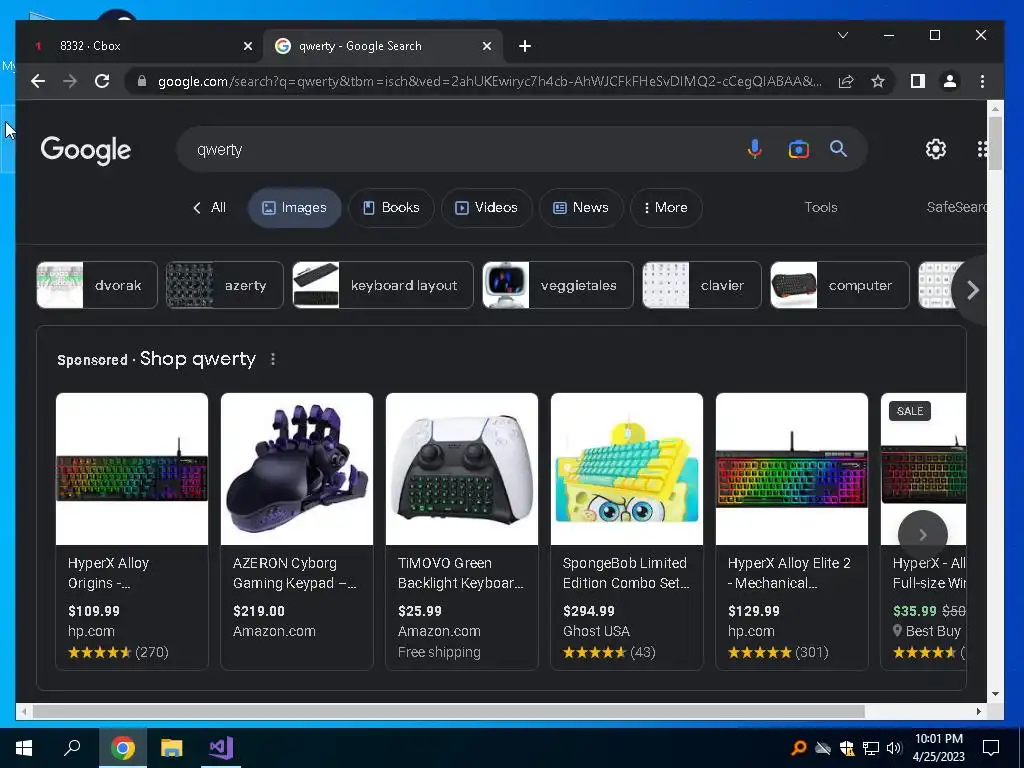Close the 8332 Cbox tab
Image resolution: width=1024 pixels, height=768 pixels.
point(248,46)
